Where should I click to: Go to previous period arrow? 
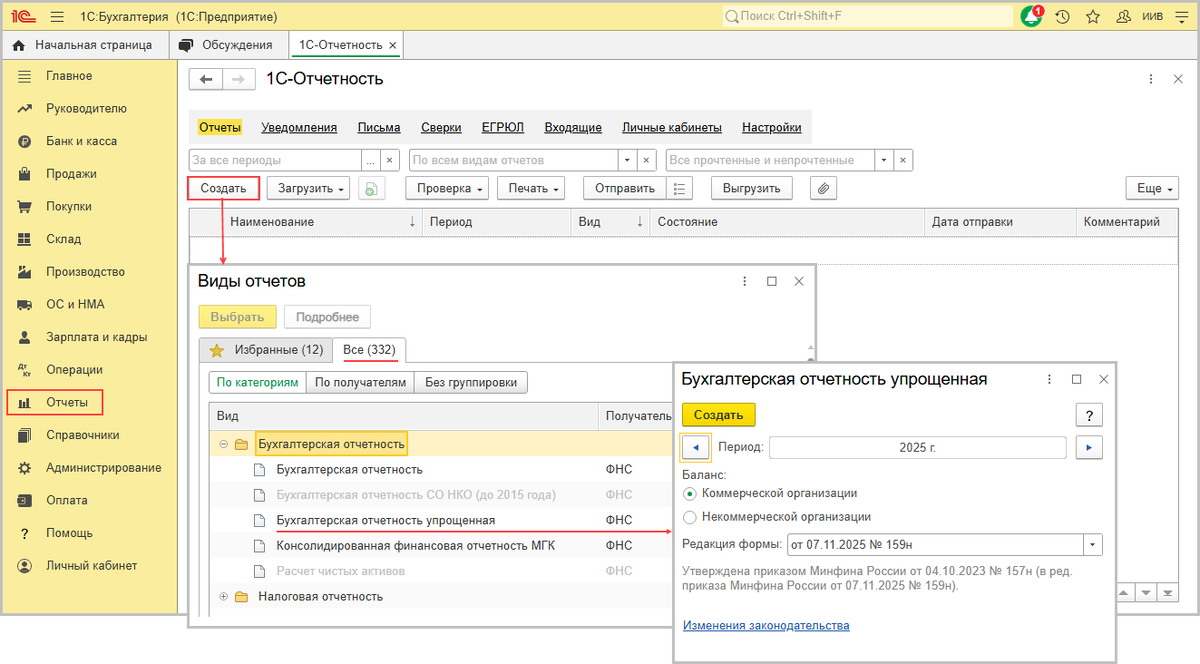click(695, 447)
